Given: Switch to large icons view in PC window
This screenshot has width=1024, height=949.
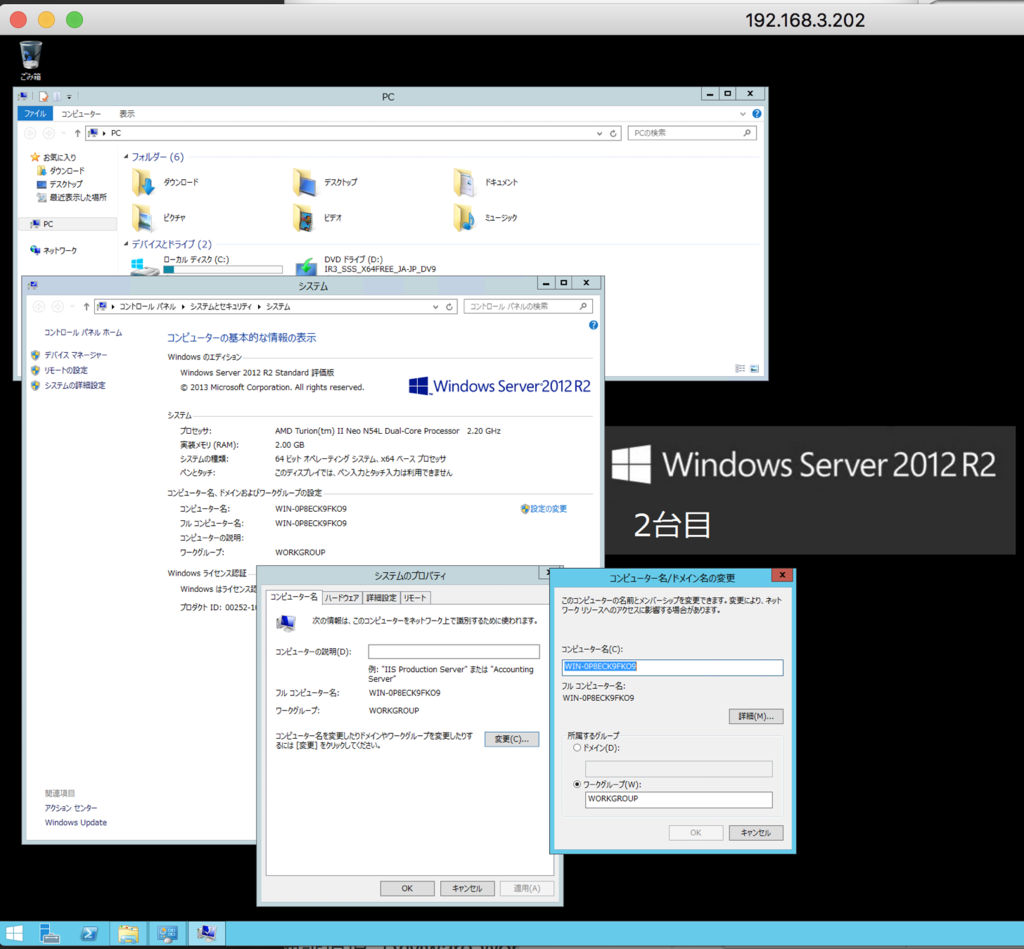Looking at the screenshot, I should click(x=754, y=369).
